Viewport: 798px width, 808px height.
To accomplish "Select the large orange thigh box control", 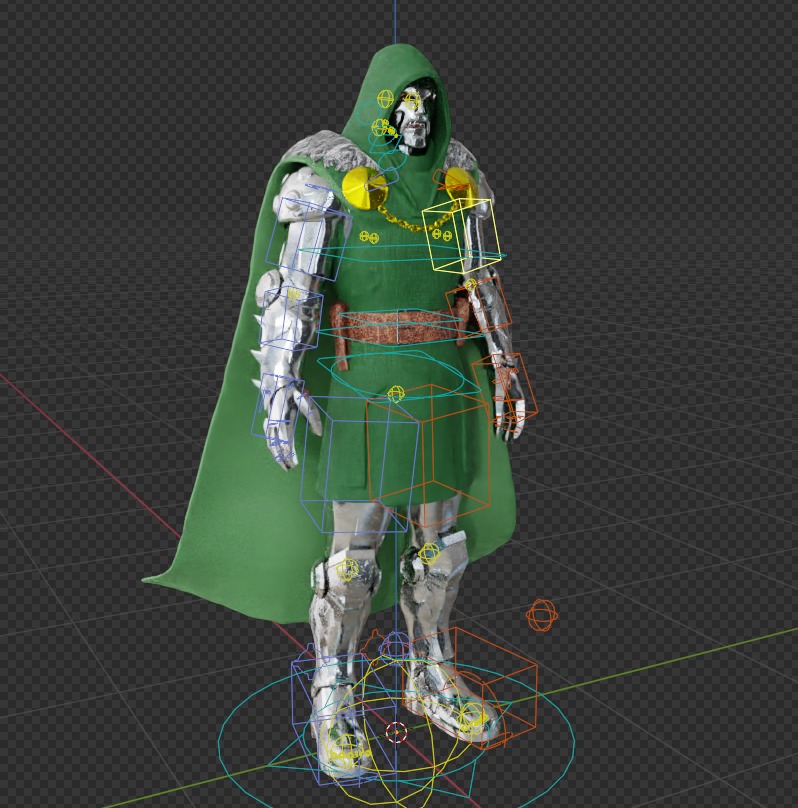I will click(429, 456).
